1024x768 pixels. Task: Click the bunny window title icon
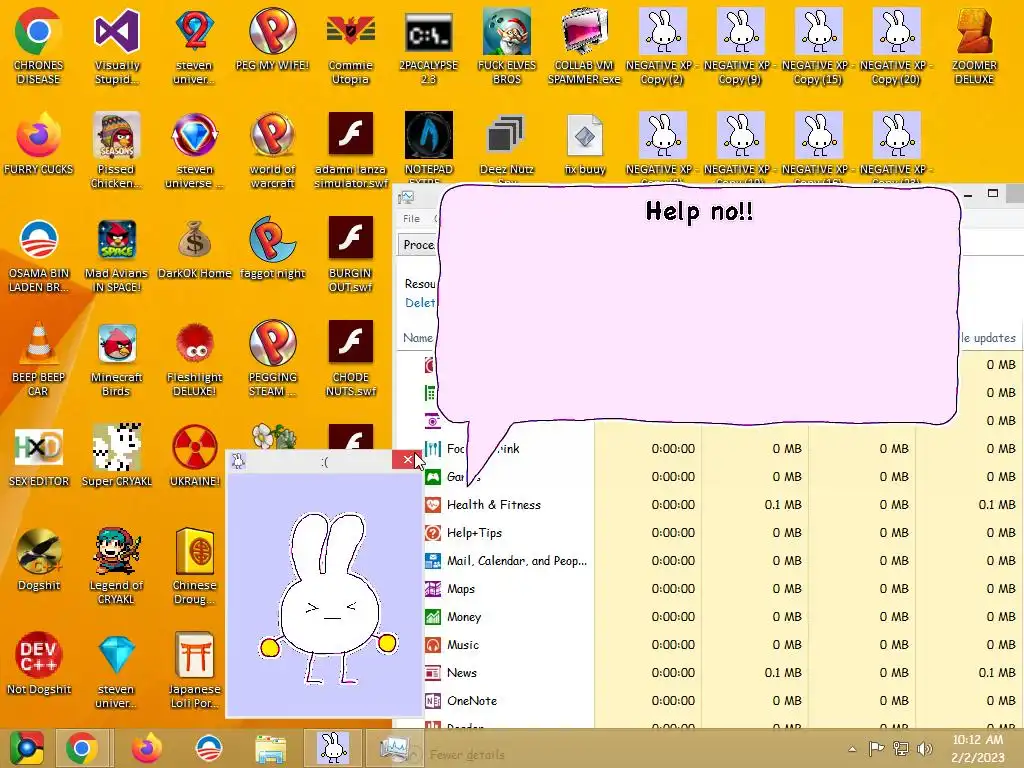(238, 461)
